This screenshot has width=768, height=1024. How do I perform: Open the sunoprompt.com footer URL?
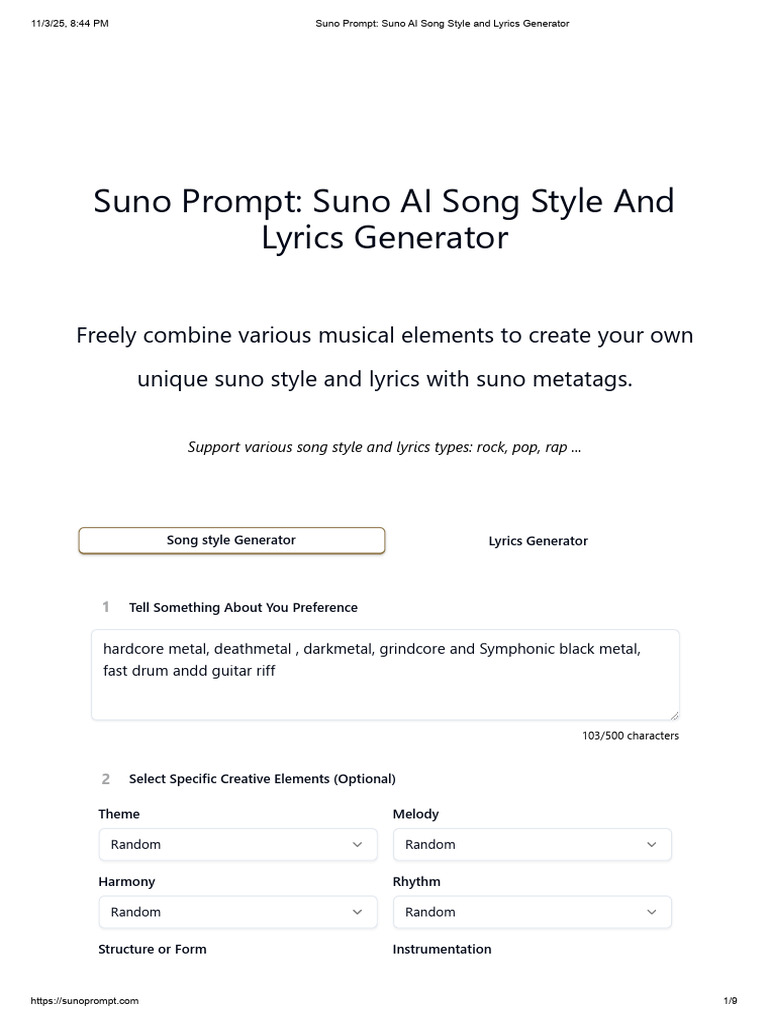tap(85, 1001)
